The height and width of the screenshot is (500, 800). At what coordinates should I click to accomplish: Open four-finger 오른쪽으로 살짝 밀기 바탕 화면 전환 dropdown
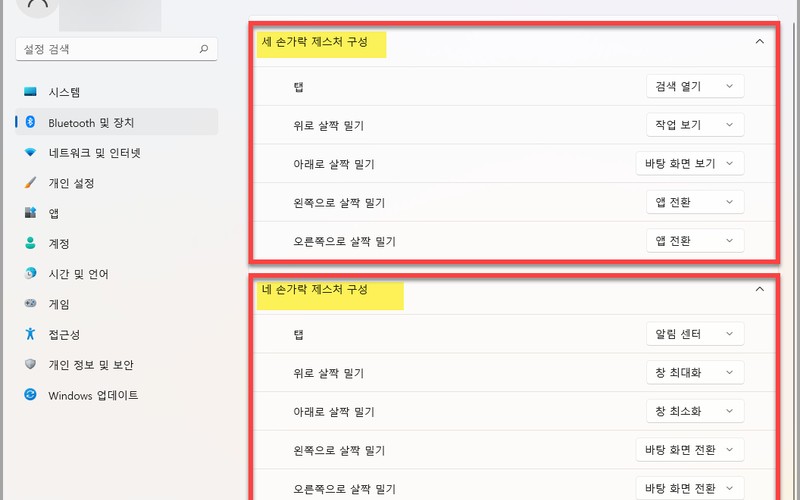[x=690, y=488]
